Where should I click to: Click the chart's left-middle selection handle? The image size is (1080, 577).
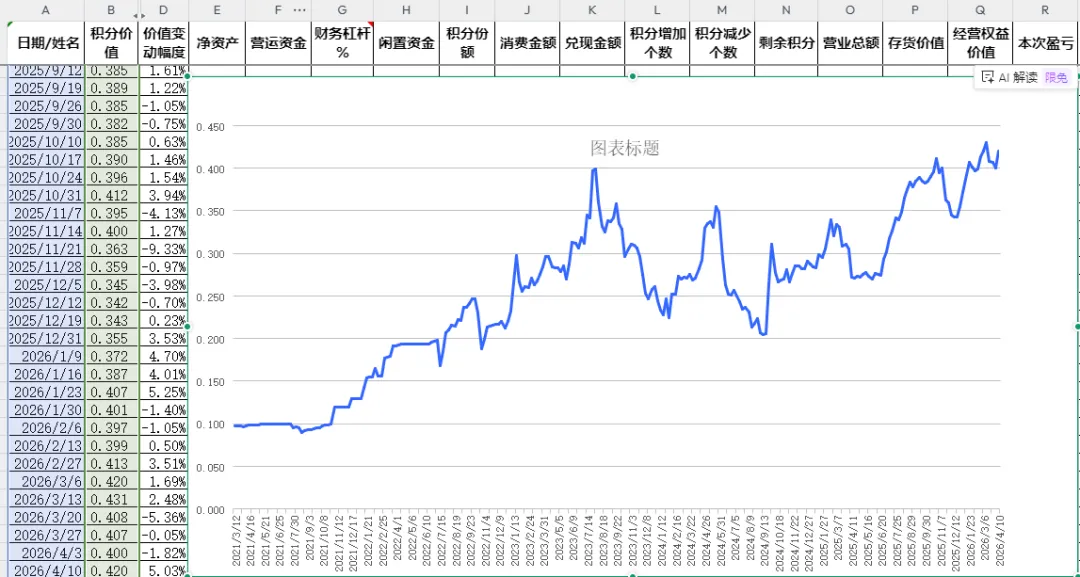[x=188, y=326]
